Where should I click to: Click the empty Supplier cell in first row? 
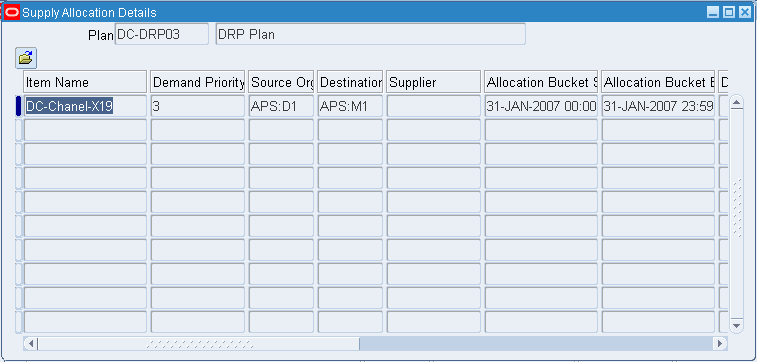[x=434, y=106]
